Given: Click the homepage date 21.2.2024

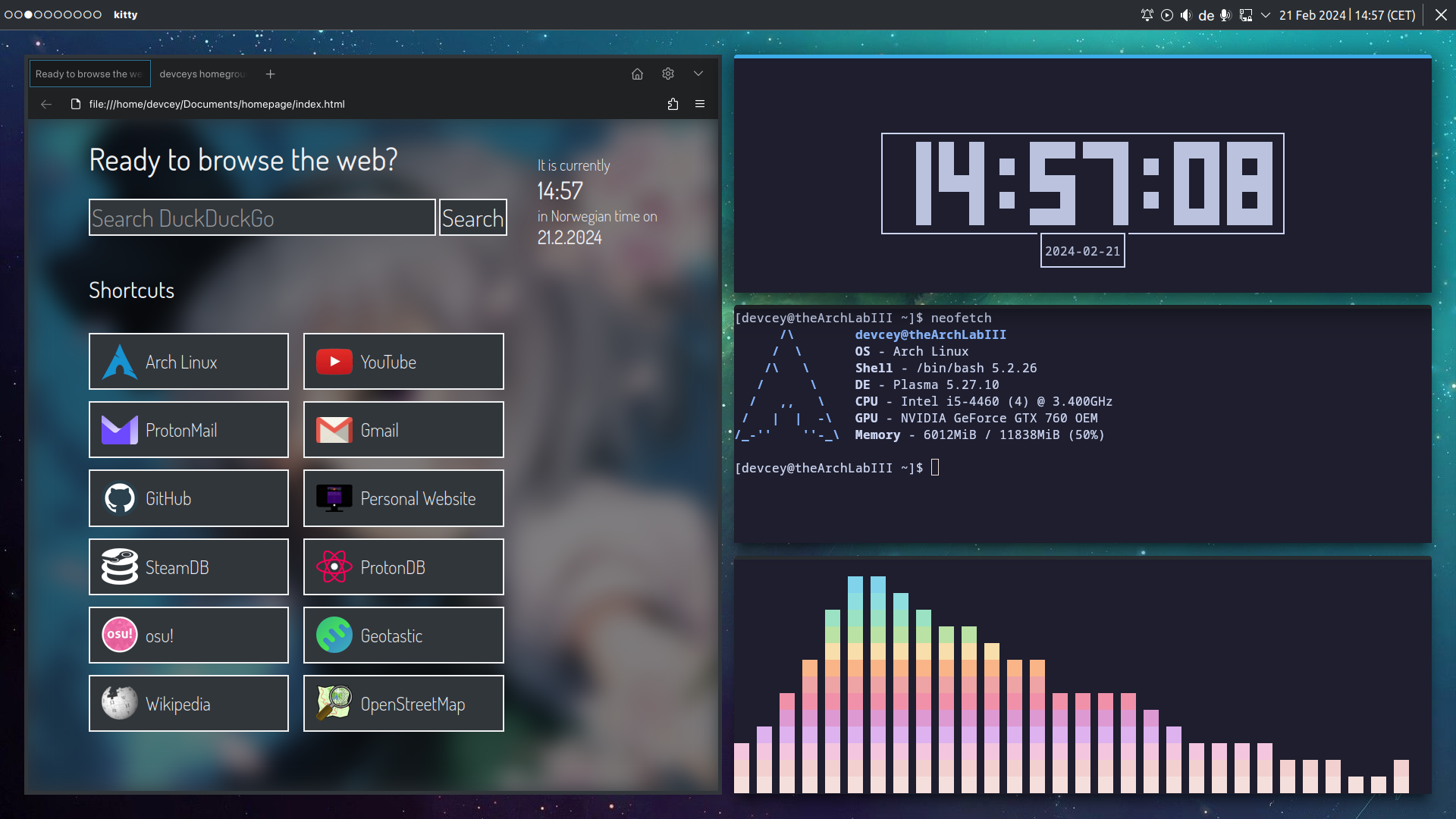Looking at the screenshot, I should click(x=570, y=237).
